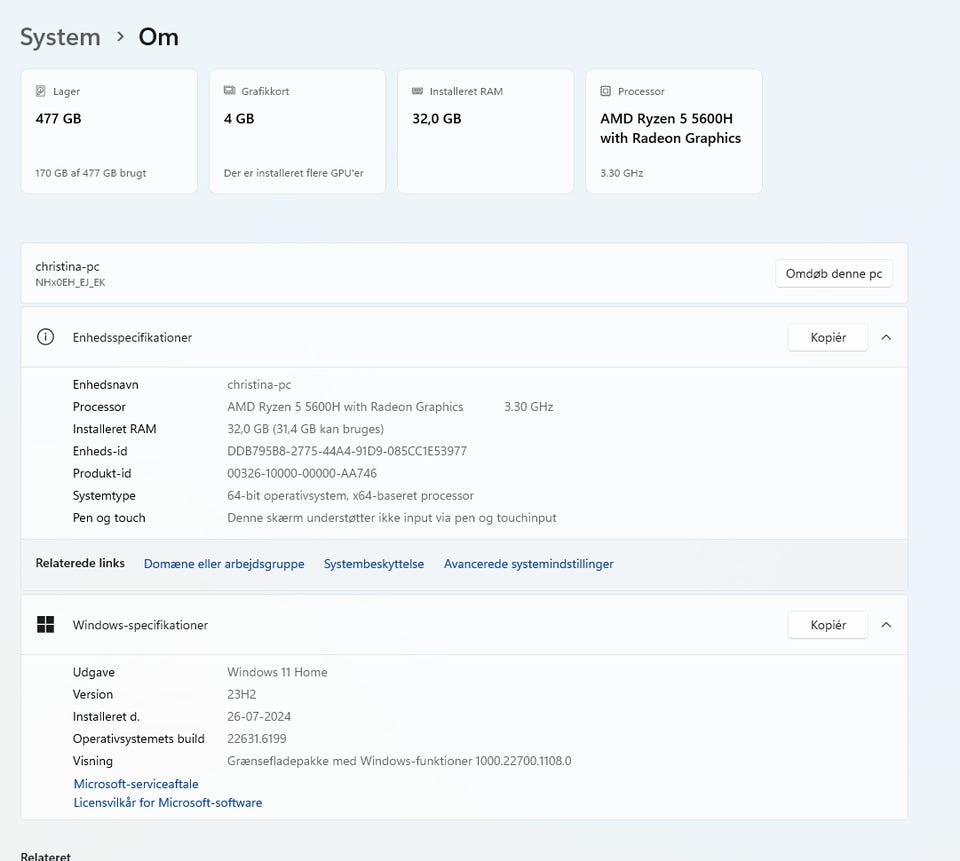This screenshot has height=861, width=960.
Task: Click the Udgave value 'Windows 11 Home'
Action: 277,672
